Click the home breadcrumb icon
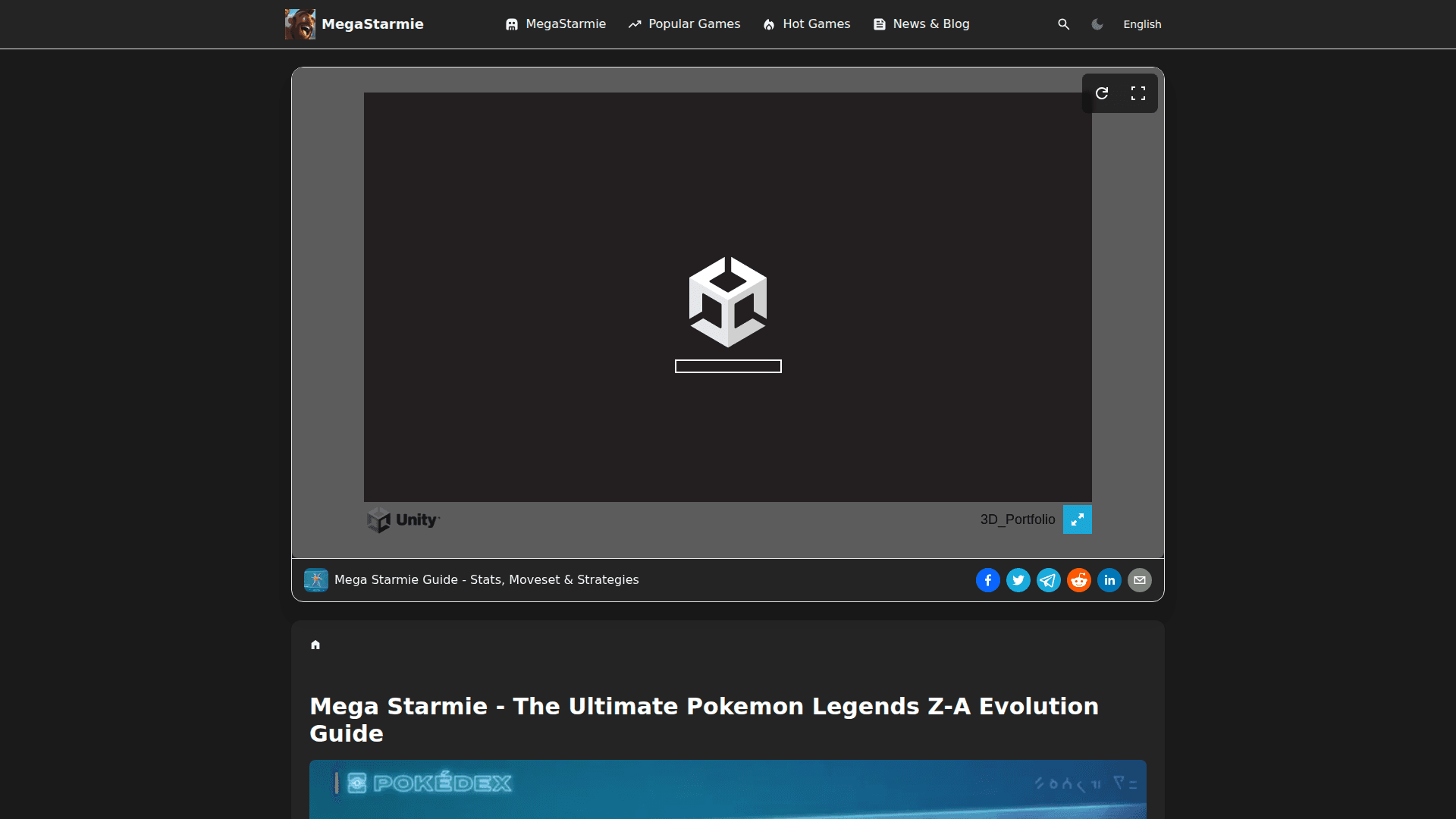This screenshot has height=819, width=1456. [x=315, y=645]
